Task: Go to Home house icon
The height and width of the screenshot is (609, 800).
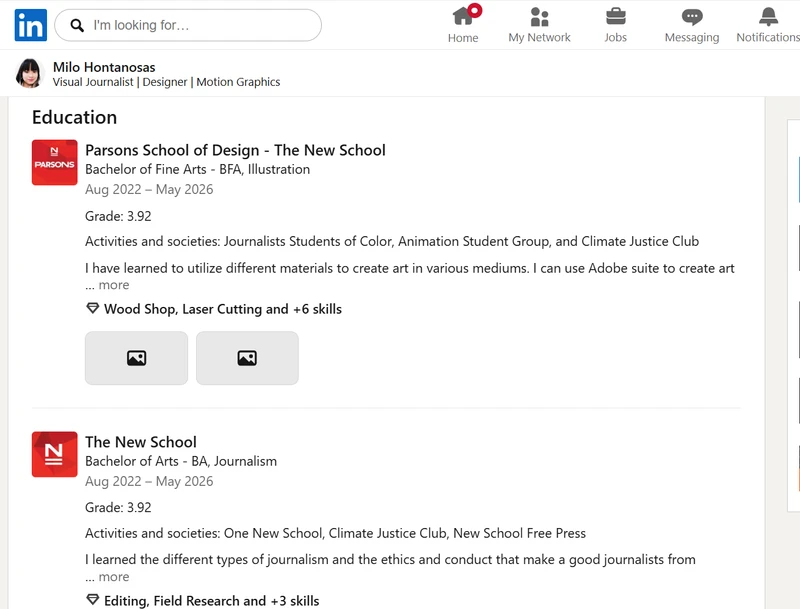Action: 463,16
